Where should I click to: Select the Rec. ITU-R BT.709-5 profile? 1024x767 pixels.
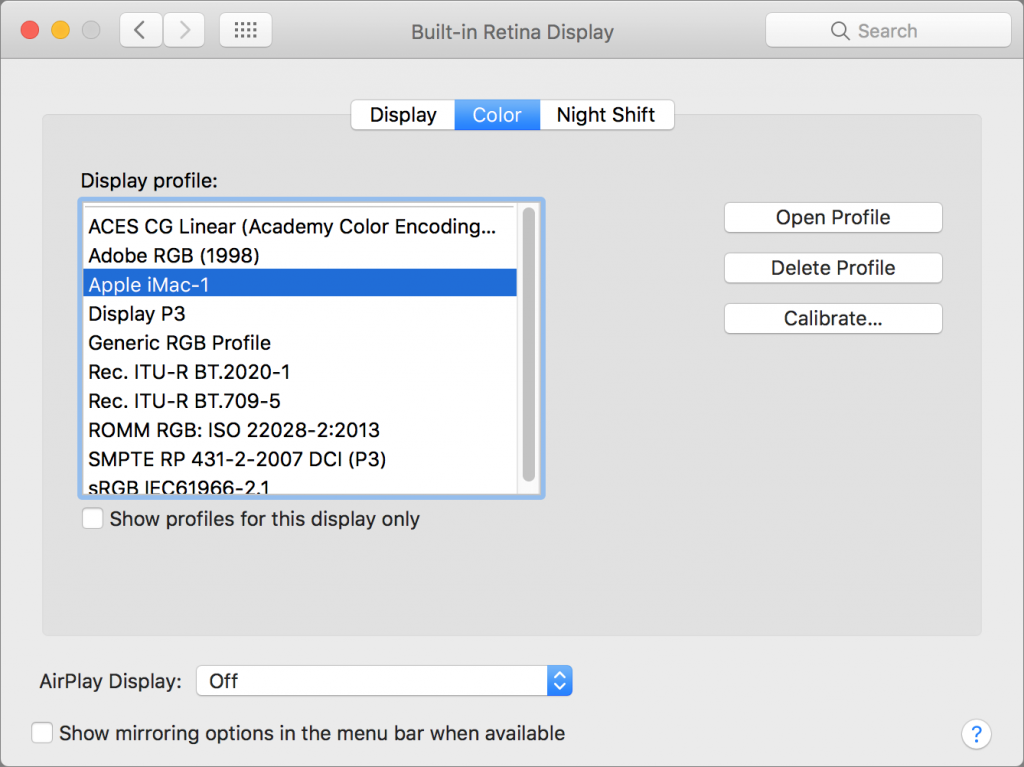[184, 401]
